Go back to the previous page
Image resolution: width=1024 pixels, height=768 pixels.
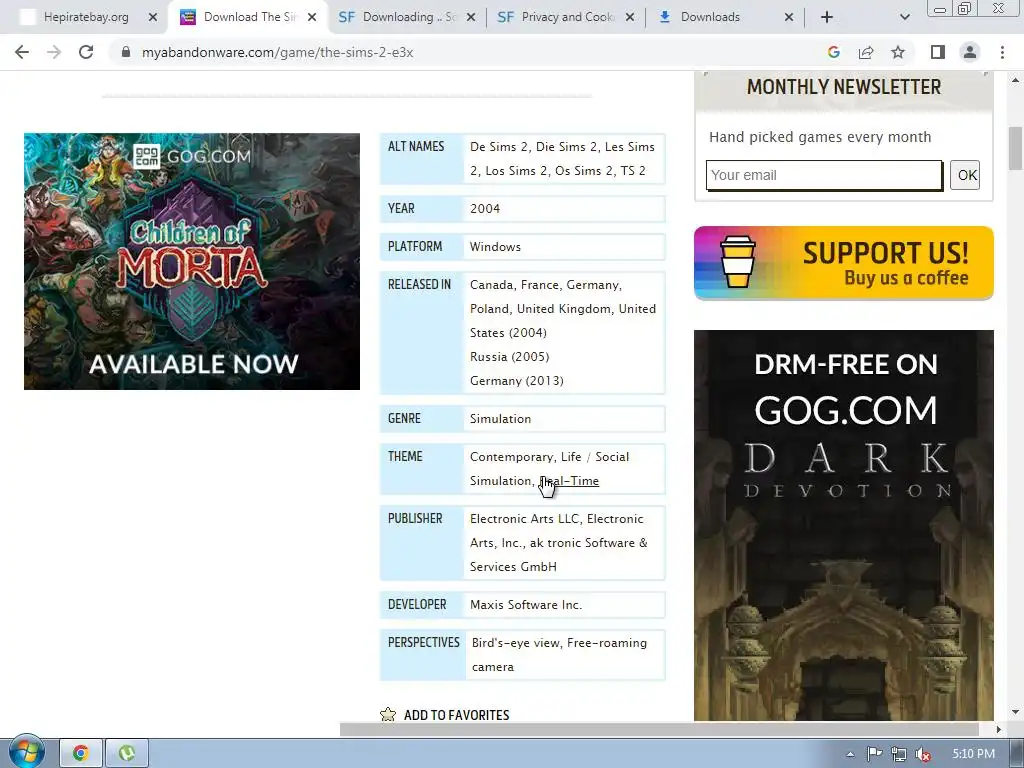tap(22, 52)
